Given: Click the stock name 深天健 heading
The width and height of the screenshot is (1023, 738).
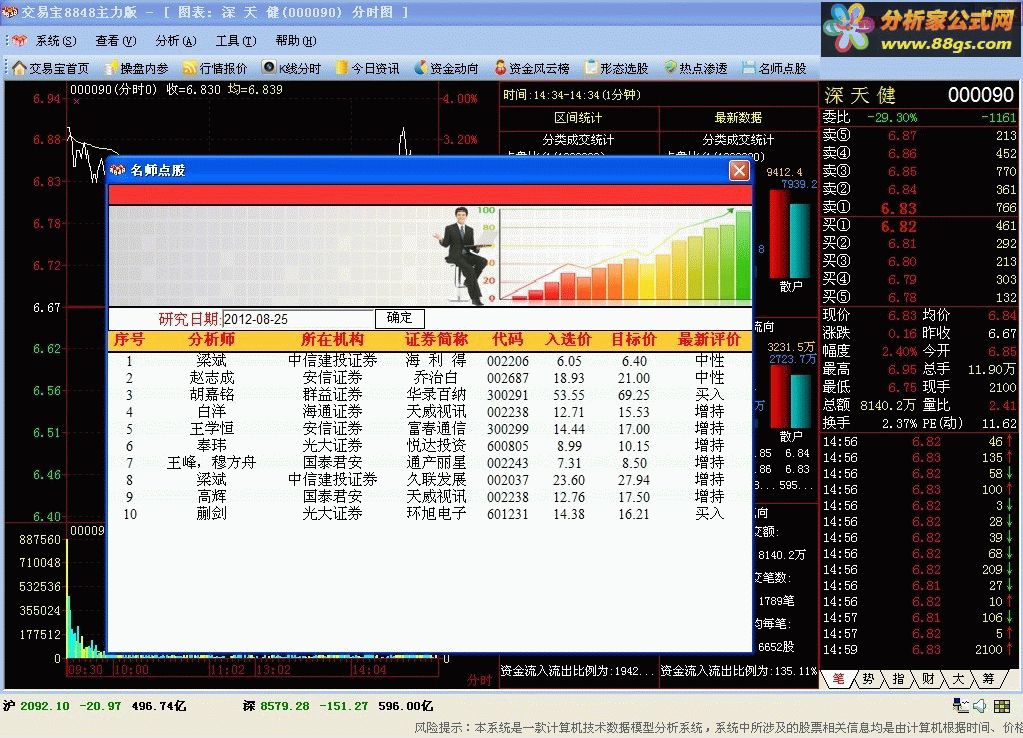Looking at the screenshot, I should 859,95.
